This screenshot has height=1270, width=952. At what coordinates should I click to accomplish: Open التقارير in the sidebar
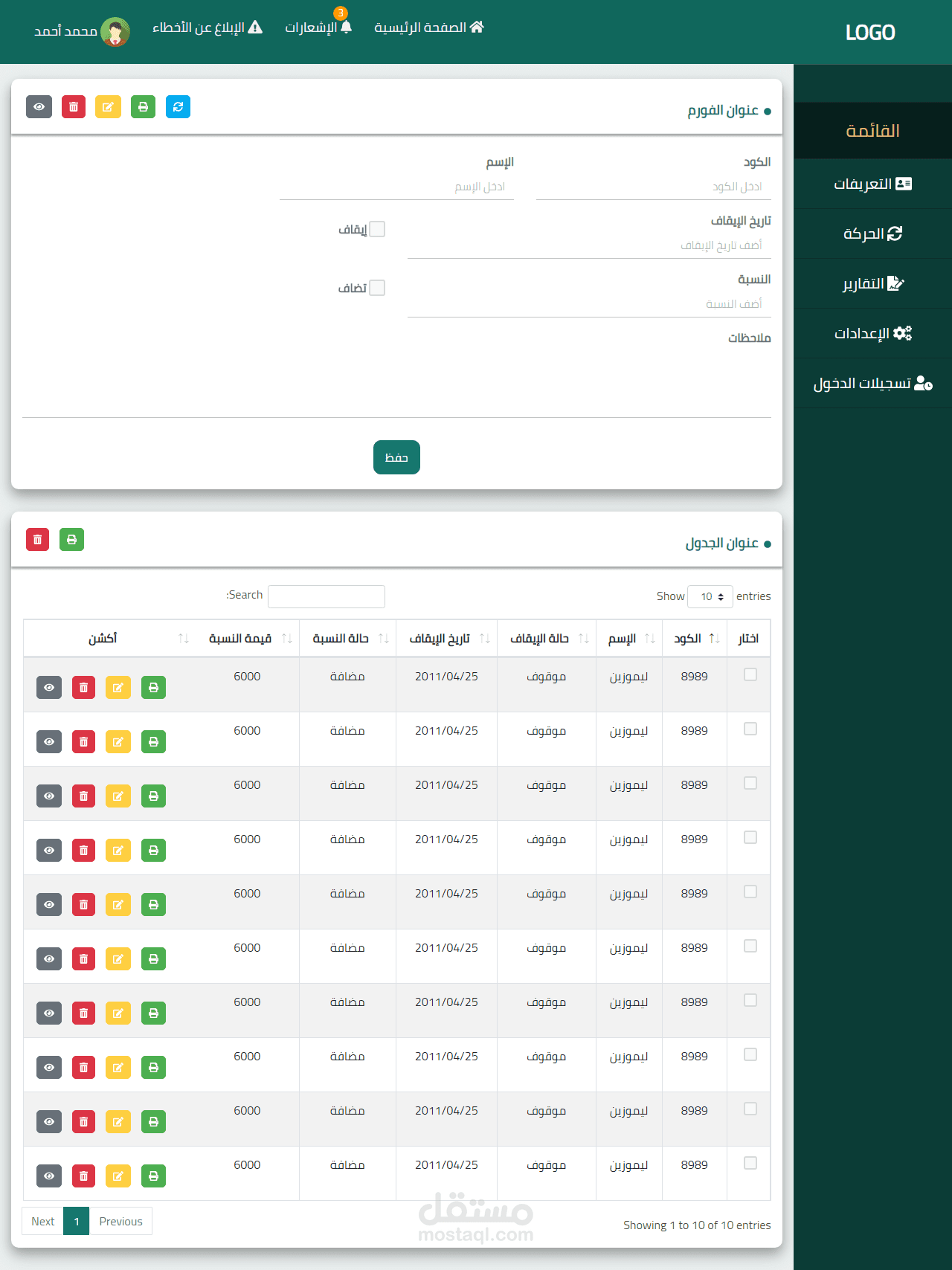872,283
